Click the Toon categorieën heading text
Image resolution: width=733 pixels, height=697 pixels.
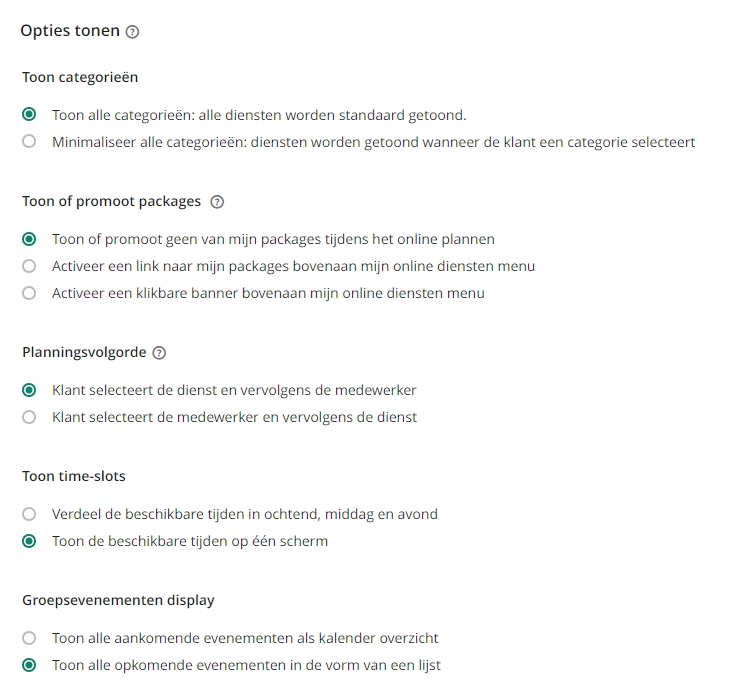[80, 77]
